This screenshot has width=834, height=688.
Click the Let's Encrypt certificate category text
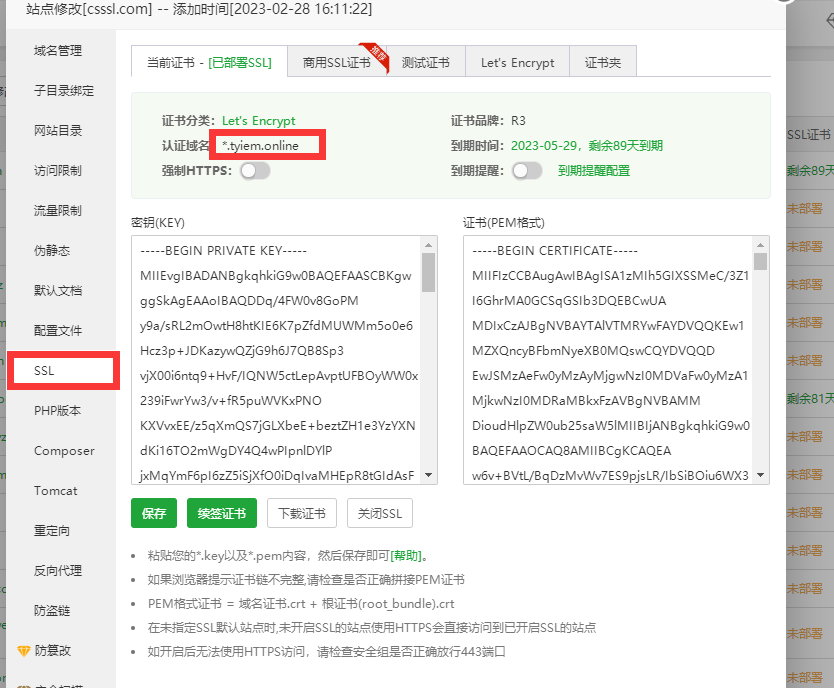tap(258, 121)
